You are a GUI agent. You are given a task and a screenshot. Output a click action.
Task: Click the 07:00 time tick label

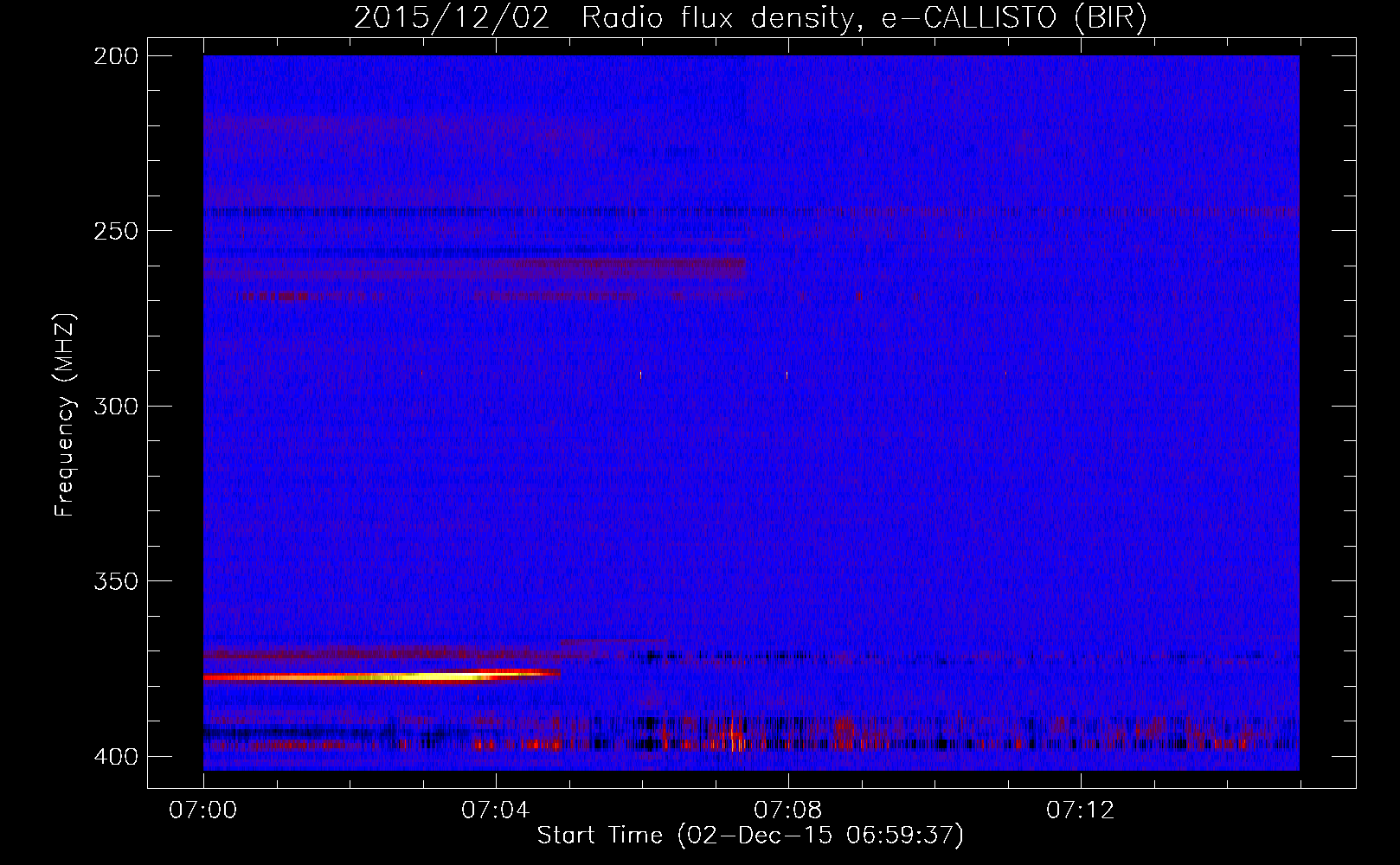pyautogui.click(x=203, y=811)
